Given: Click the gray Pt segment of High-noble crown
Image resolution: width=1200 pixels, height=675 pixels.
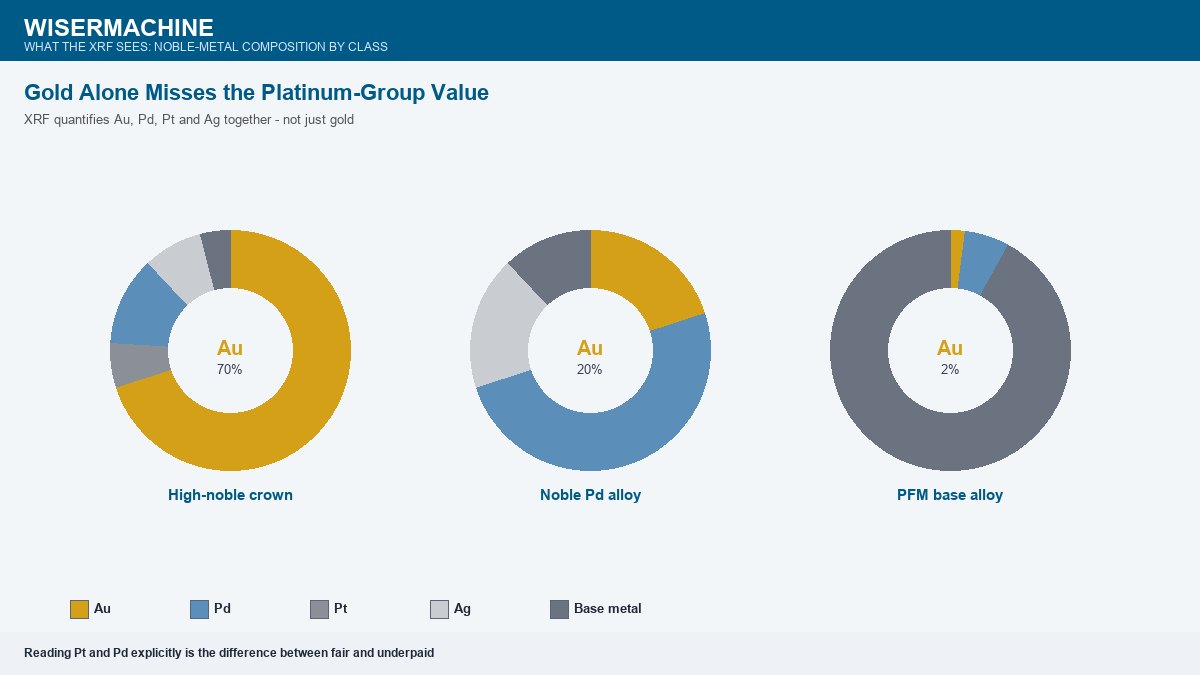Looking at the screenshot, I should tap(139, 364).
